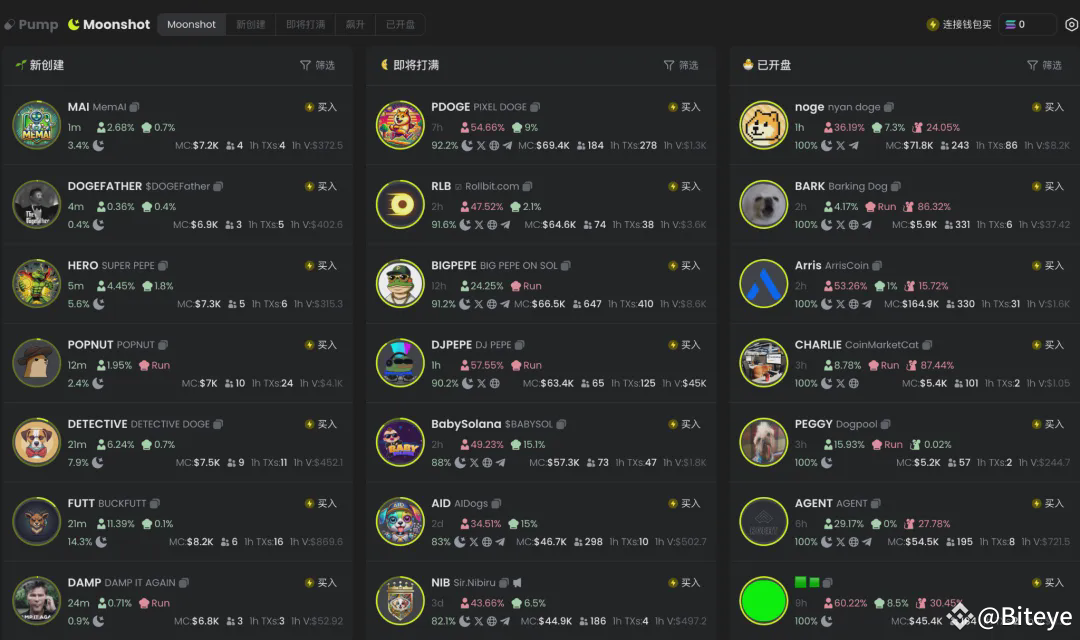1080x640 pixels.
Task: Select the Moonshot view tab
Action: pos(191,25)
